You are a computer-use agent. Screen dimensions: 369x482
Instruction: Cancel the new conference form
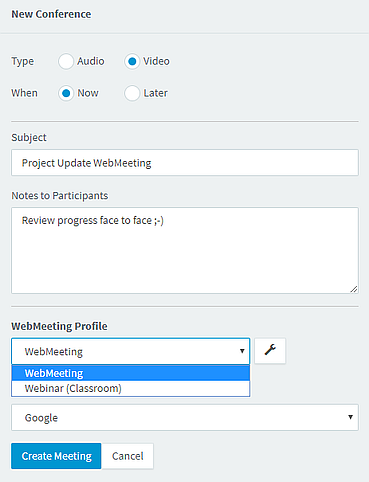(x=127, y=456)
